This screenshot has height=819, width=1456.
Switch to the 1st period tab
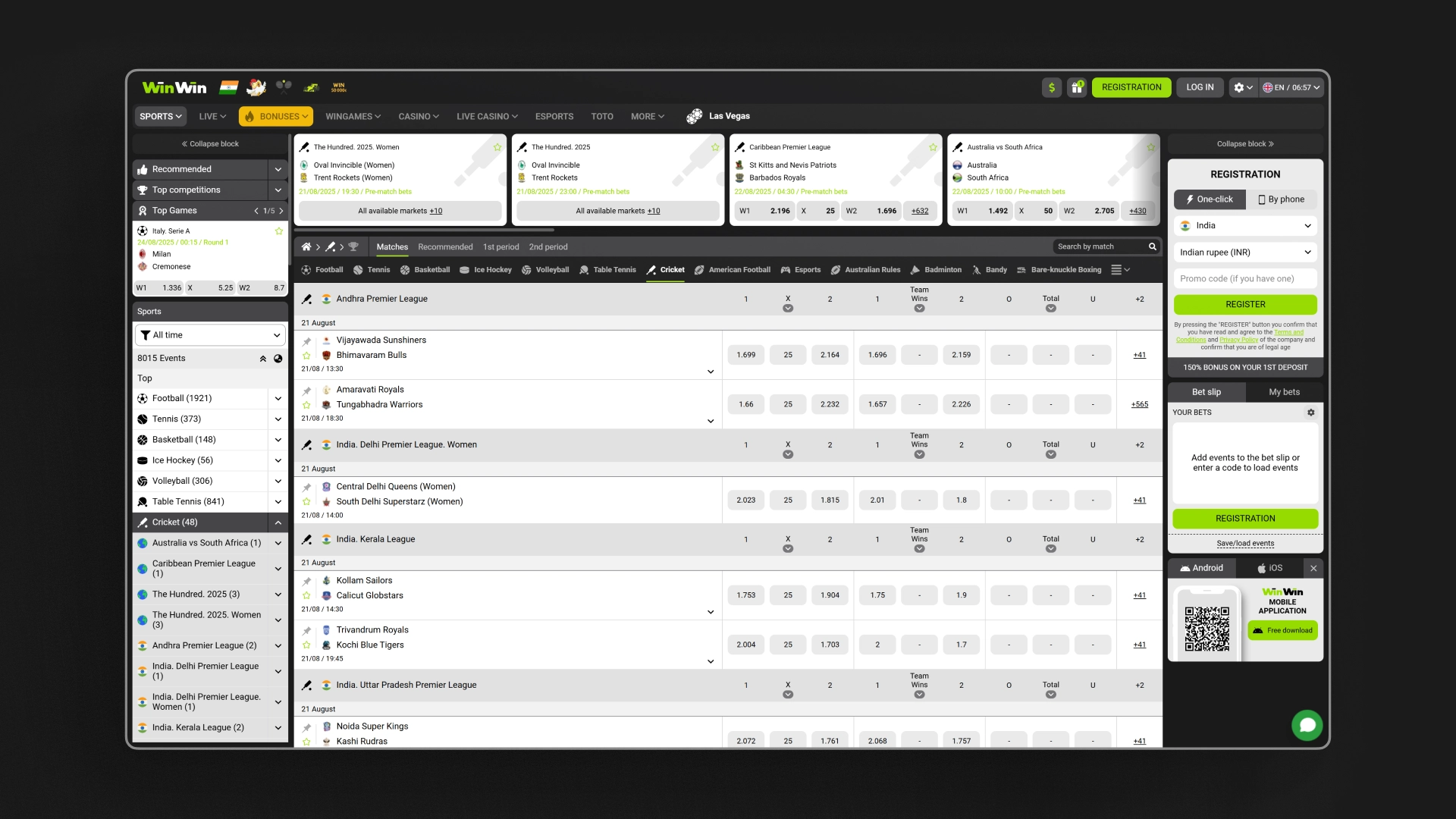click(x=501, y=247)
